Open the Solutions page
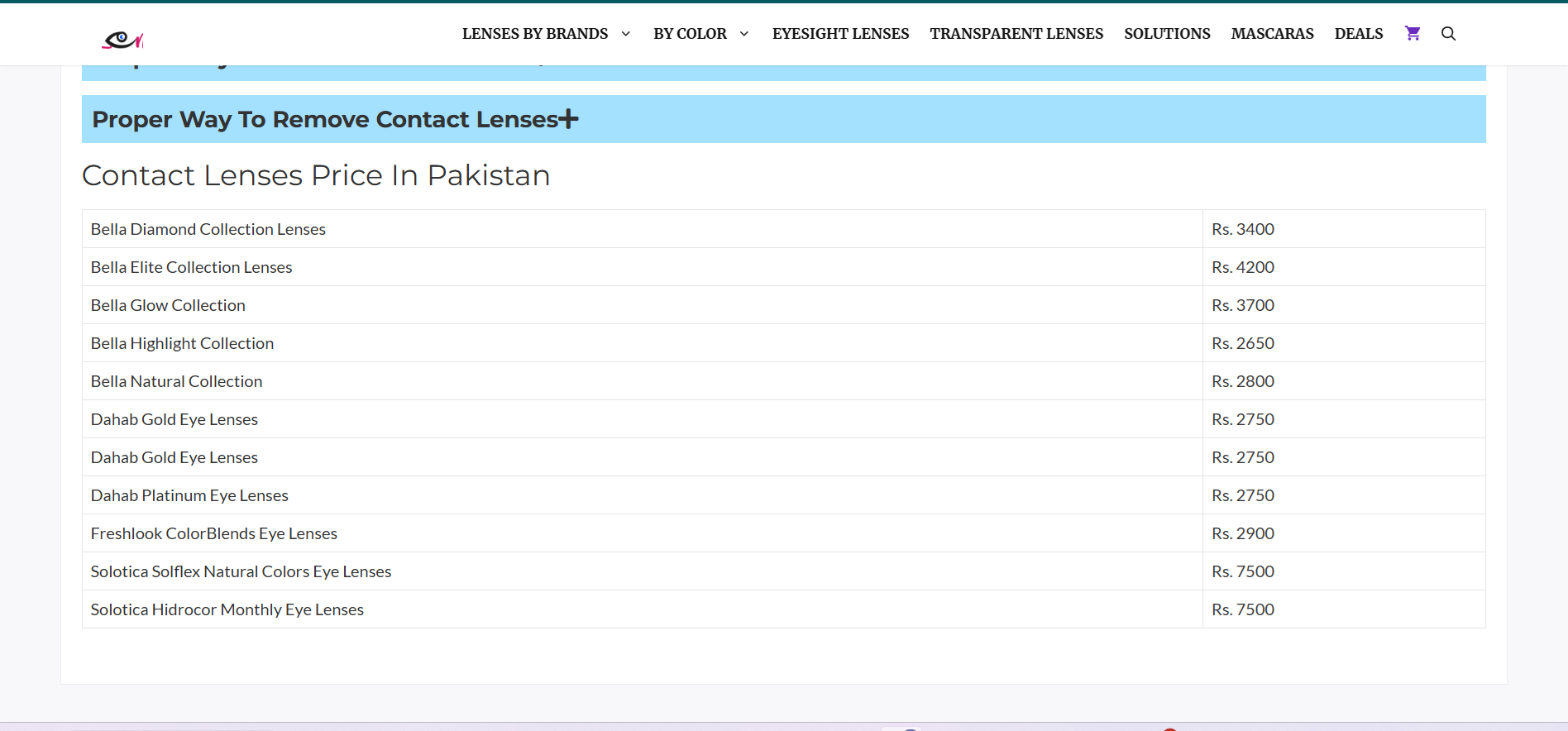 tap(1166, 34)
